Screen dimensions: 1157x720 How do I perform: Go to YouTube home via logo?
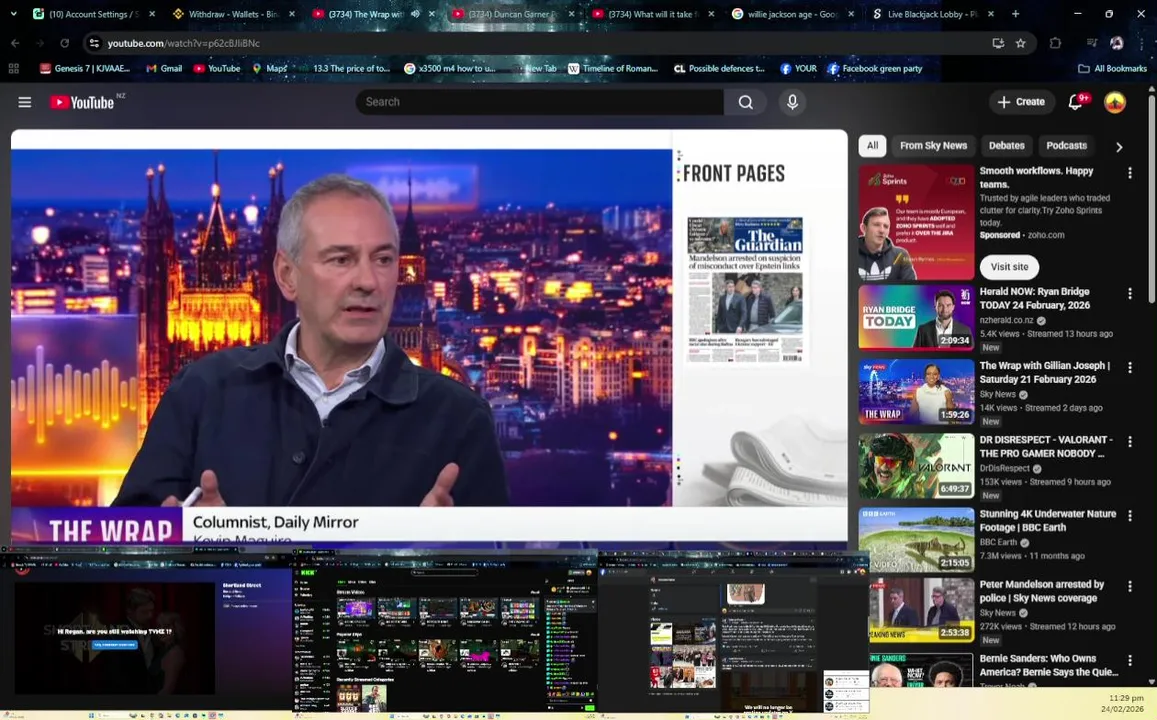tap(82, 102)
